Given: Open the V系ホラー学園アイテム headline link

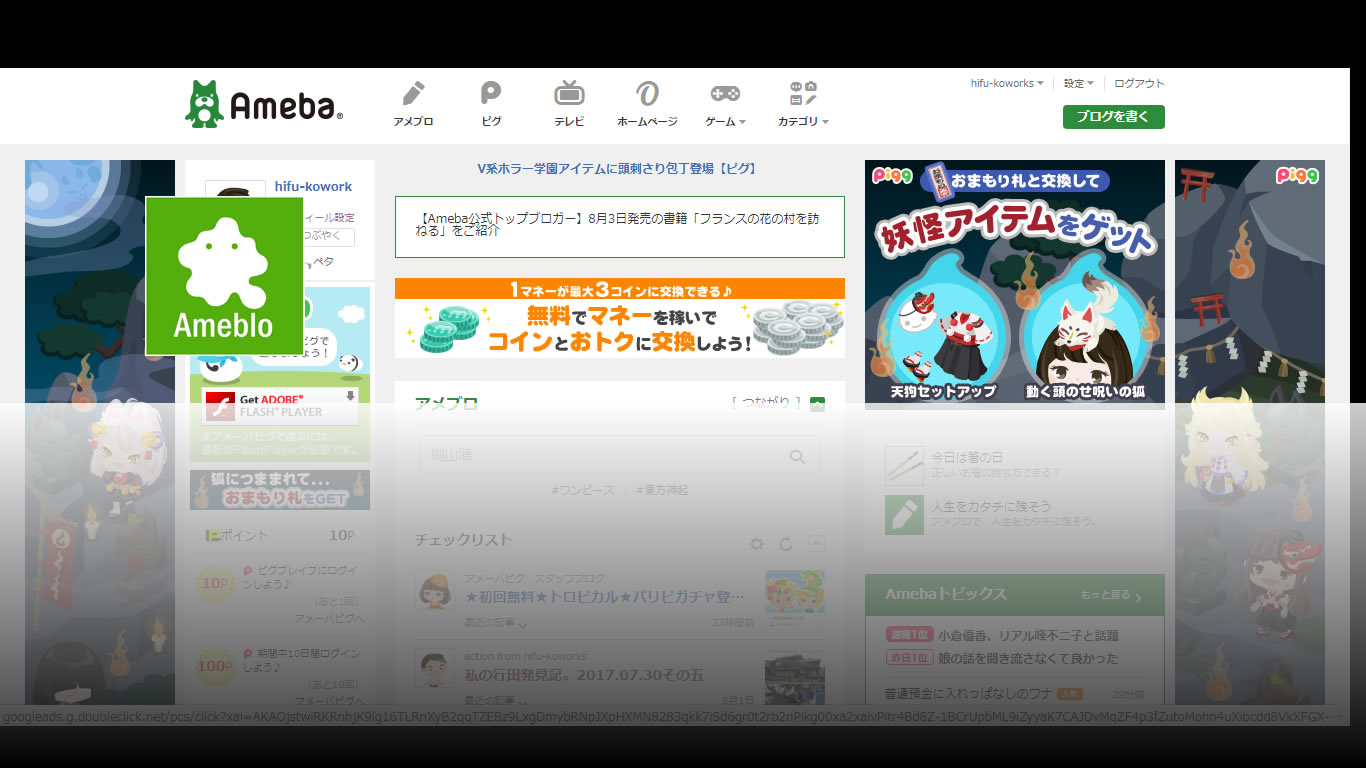Looking at the screenshot, I should pos(617,169).
